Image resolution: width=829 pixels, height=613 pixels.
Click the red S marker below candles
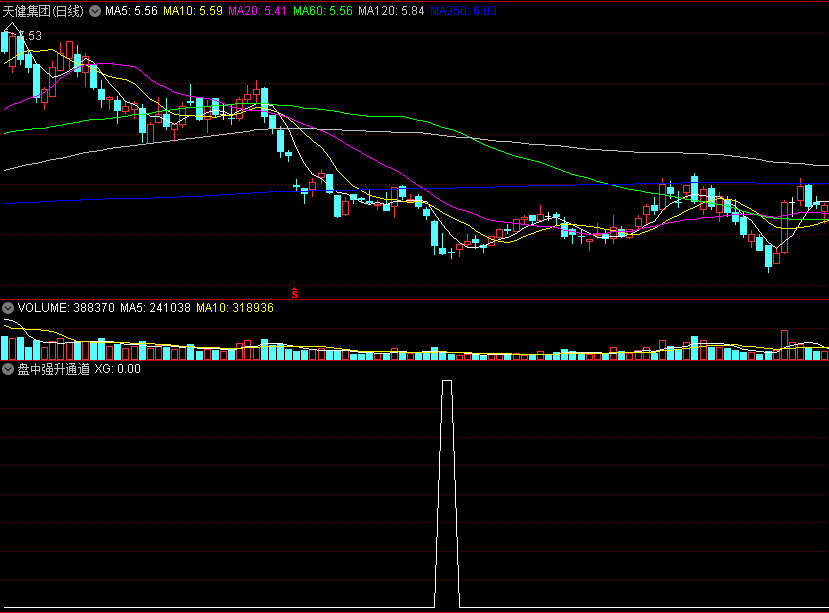click(294, 292)
